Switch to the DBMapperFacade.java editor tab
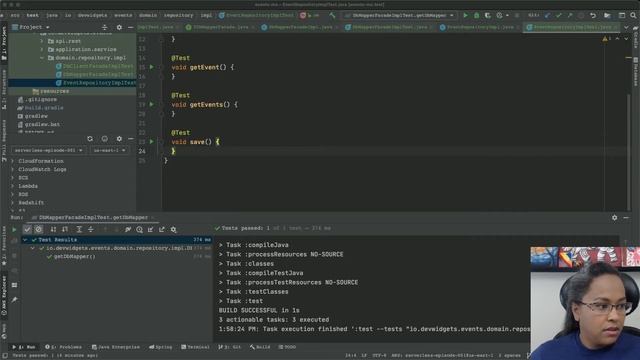This screenshot has height=360, width=640. [221, 27]
